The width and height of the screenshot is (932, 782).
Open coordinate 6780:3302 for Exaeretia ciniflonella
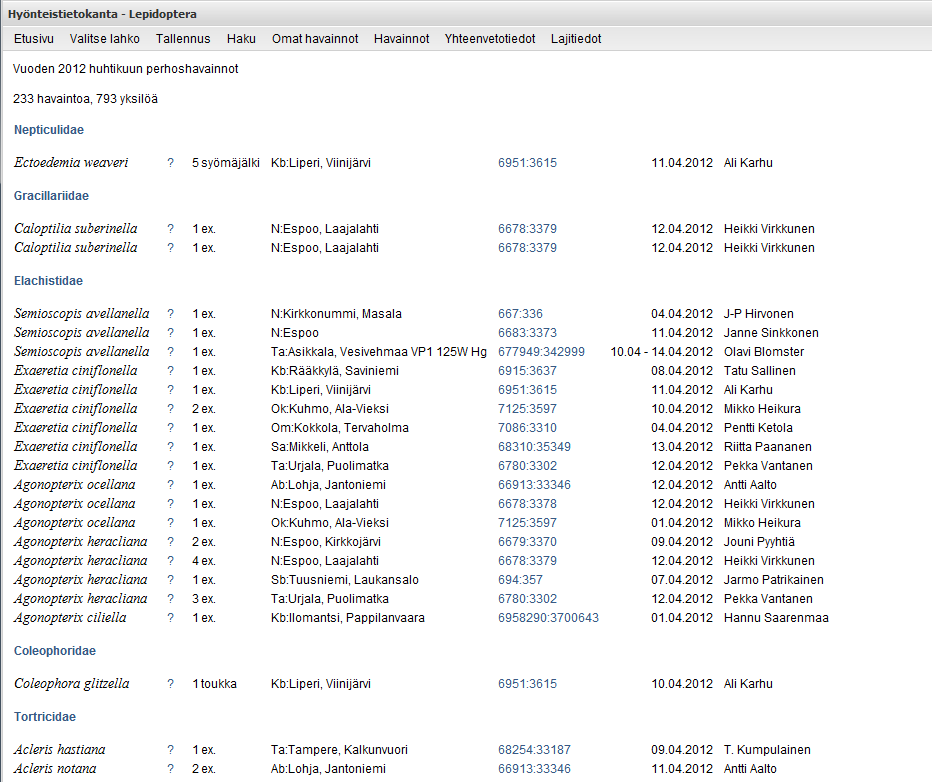(527, 466)
